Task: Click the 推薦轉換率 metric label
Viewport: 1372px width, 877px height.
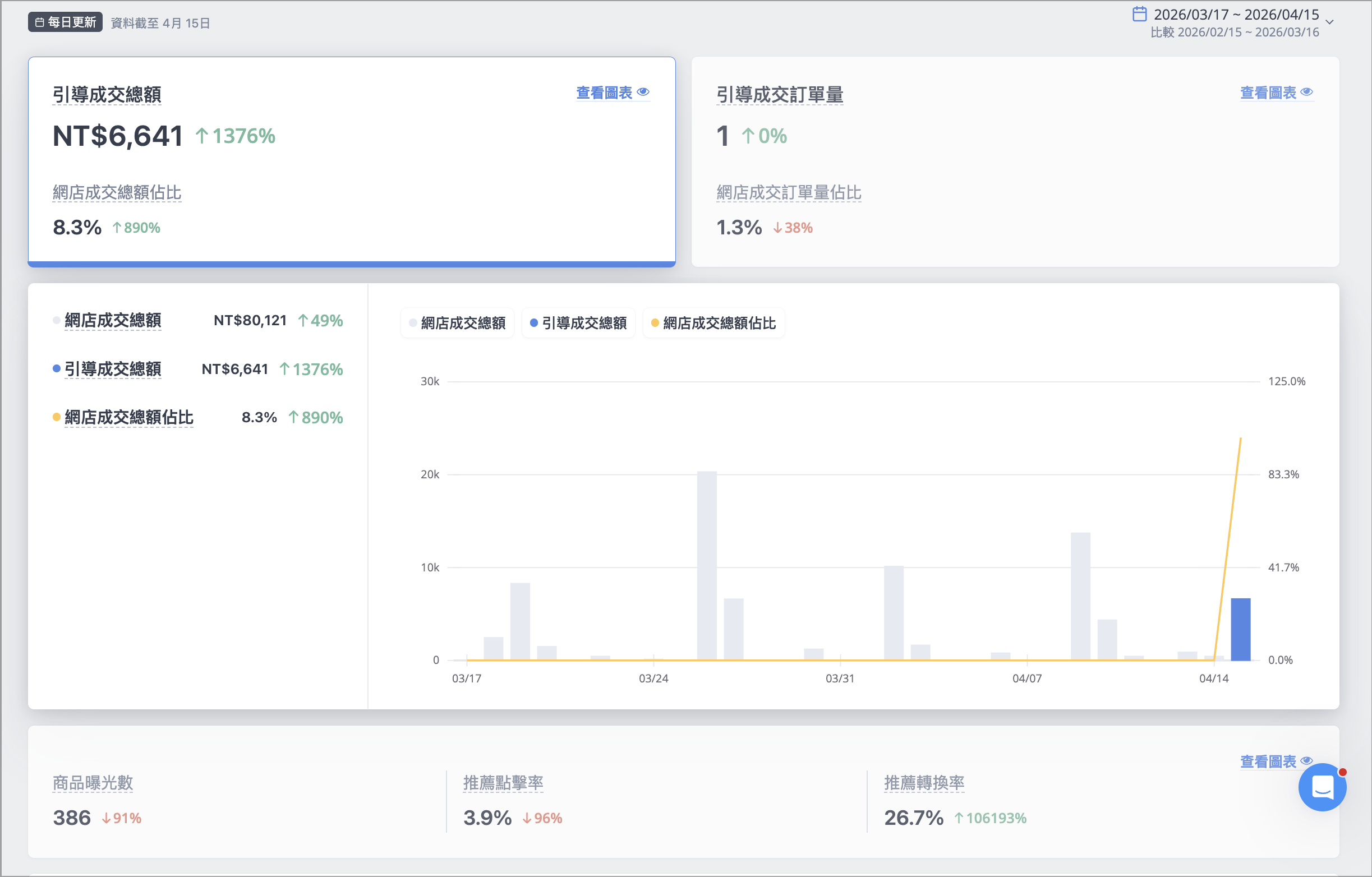Action: pyautogui.click(x=924, y=782)
